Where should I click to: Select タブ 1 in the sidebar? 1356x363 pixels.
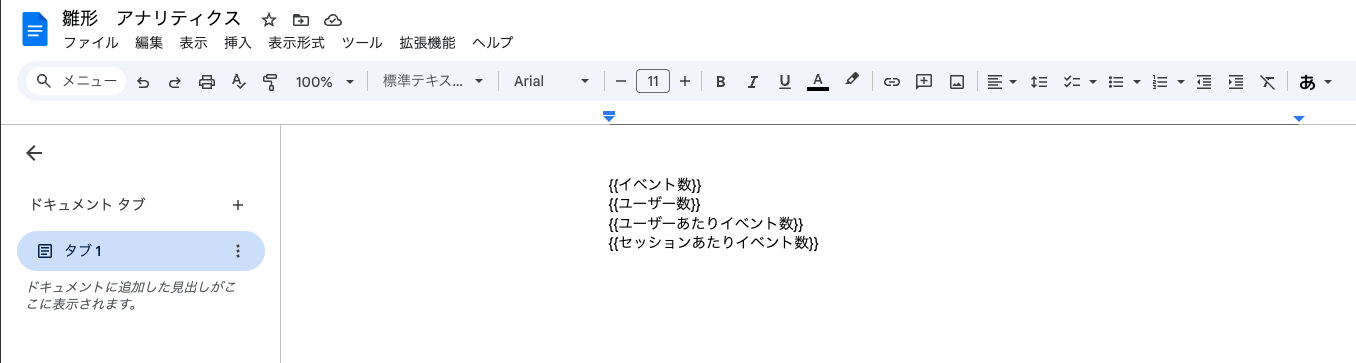pyautogui.click(x=141, y=251)
